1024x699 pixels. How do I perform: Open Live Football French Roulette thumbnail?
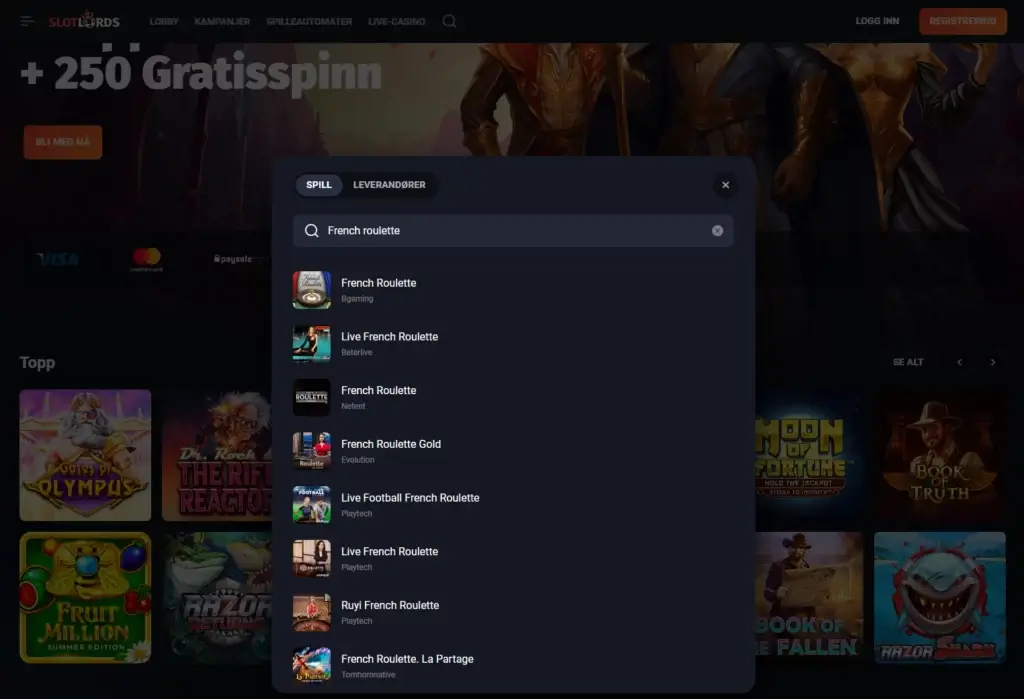pyautogui.click(x=312, y=504)
